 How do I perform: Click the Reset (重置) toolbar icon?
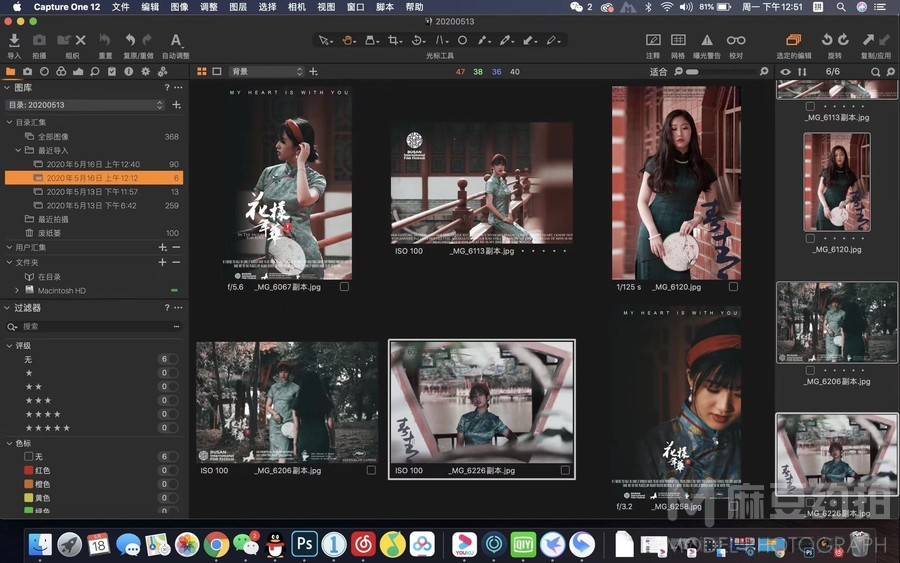point(104,40)
